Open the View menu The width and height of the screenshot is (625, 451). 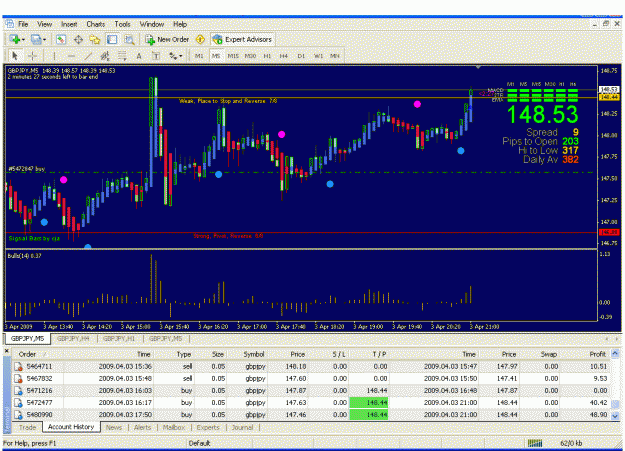point(45,24)
